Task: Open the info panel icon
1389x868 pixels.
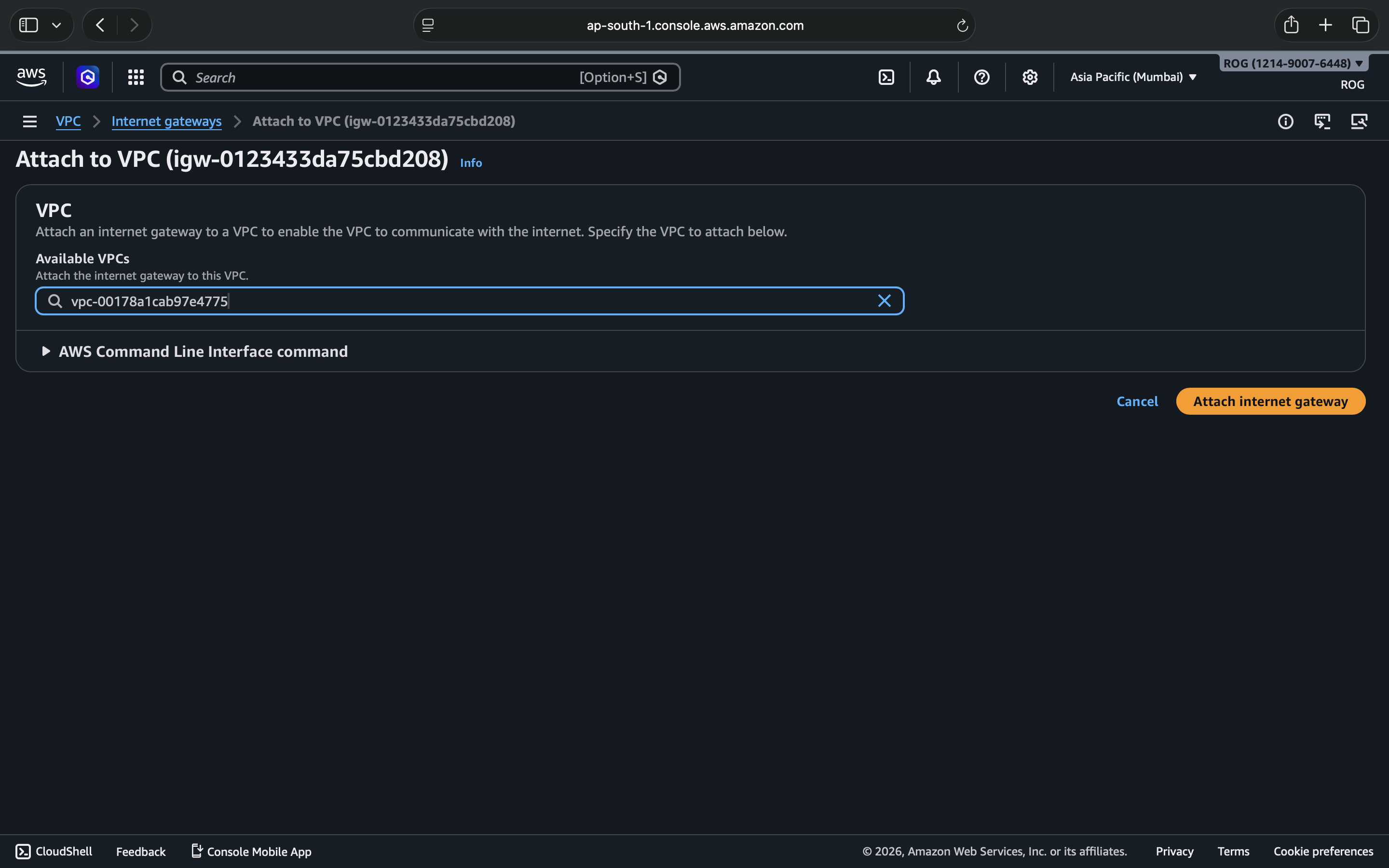Action: click(1285, 121)
